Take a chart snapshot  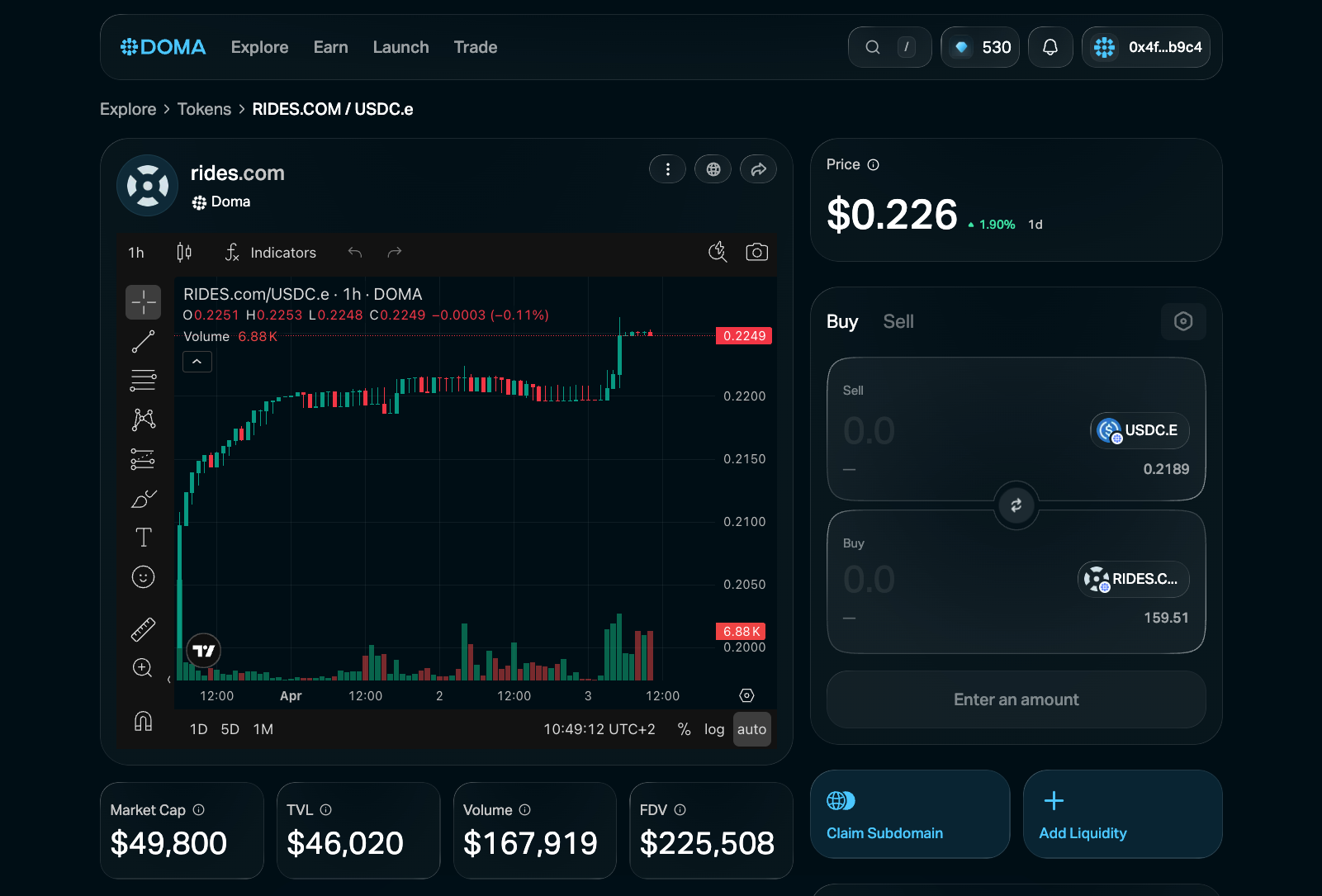pyautogui.click(x=757, y=252)
